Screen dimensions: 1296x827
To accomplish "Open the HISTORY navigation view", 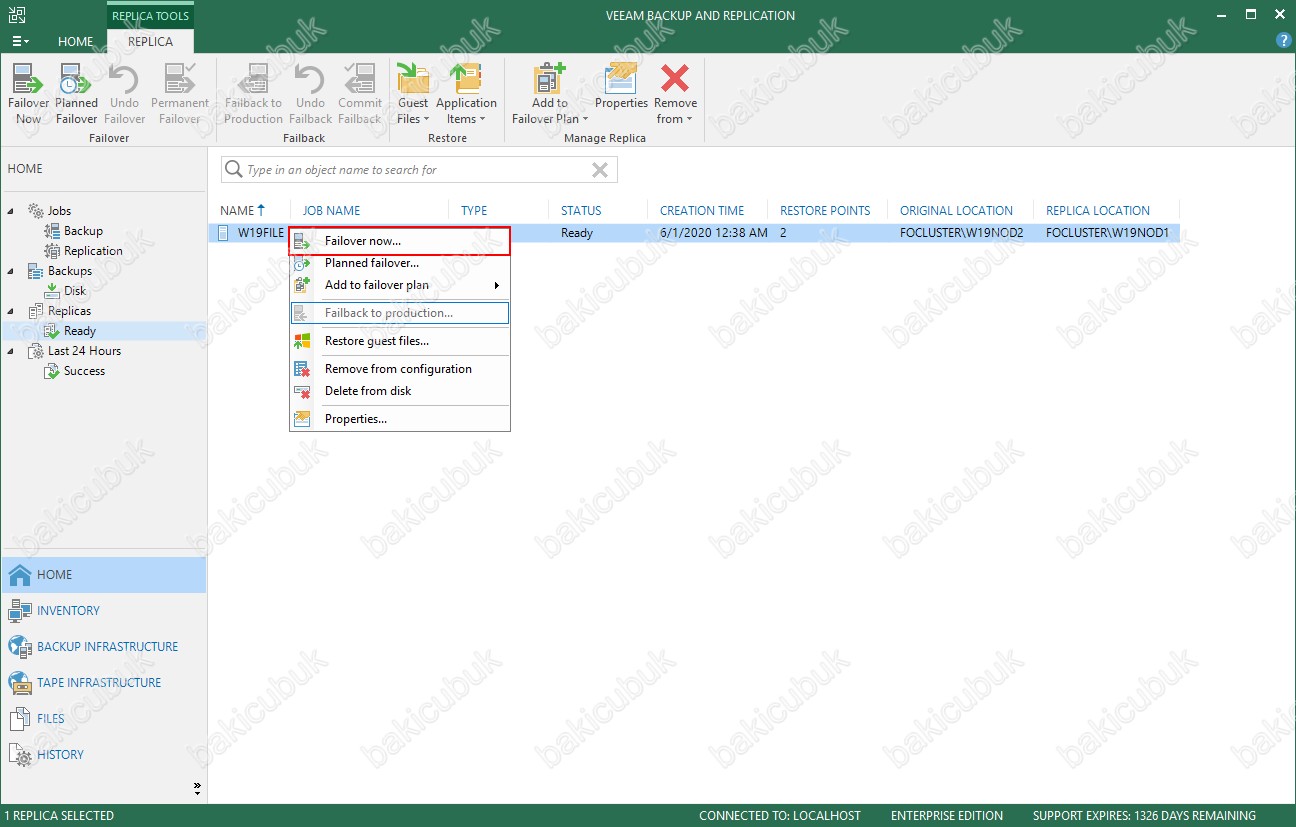I will (x=103, y=755).
